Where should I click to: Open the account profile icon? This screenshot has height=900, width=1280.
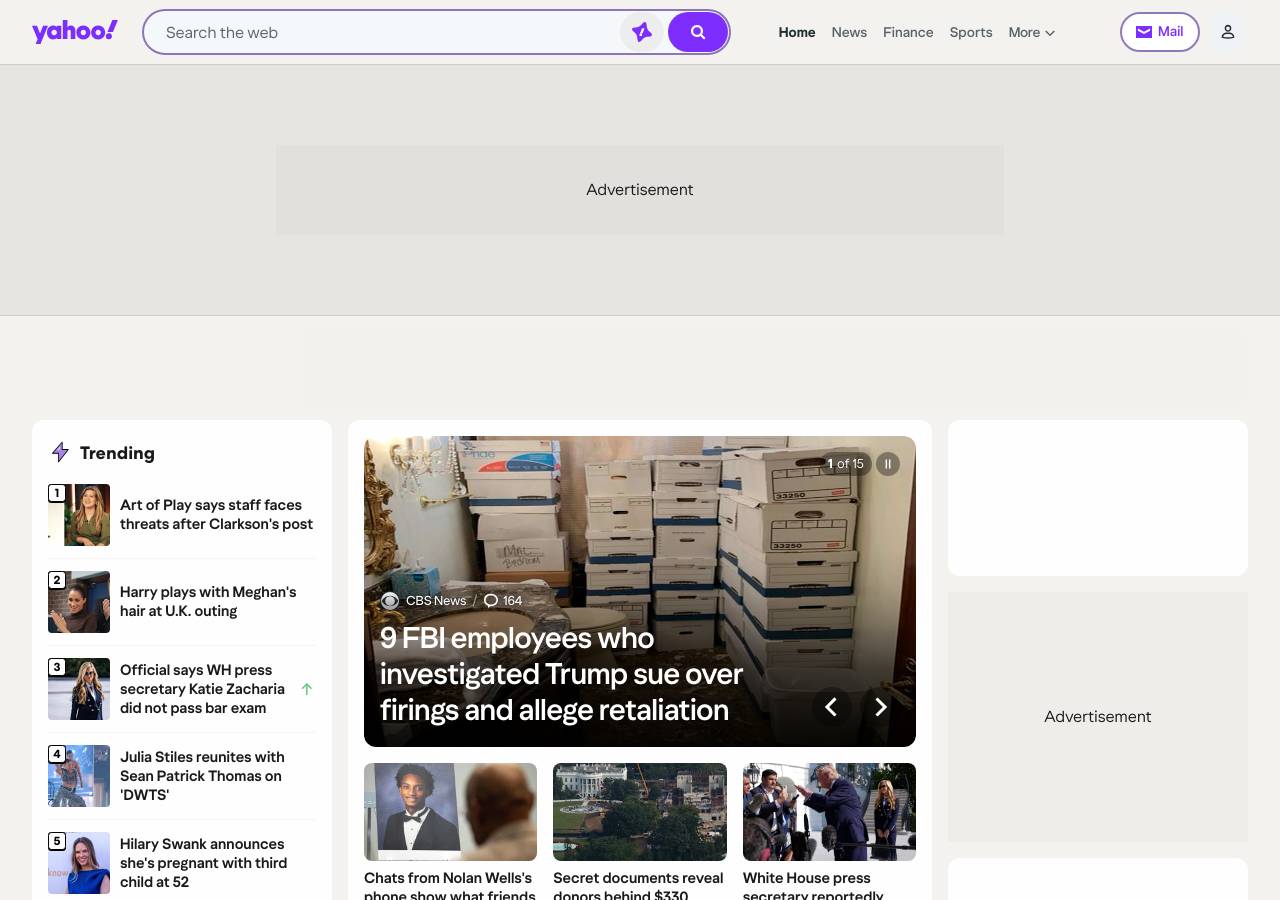[x=1228, y=32]
